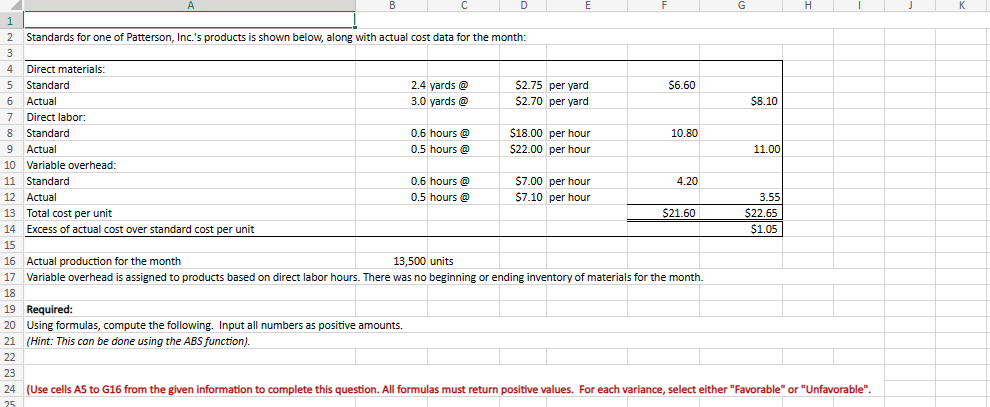Screen dimensions: 990x407
Task: Click the 'Using formulas, compute the following' instruction
Action: (214, 325)
